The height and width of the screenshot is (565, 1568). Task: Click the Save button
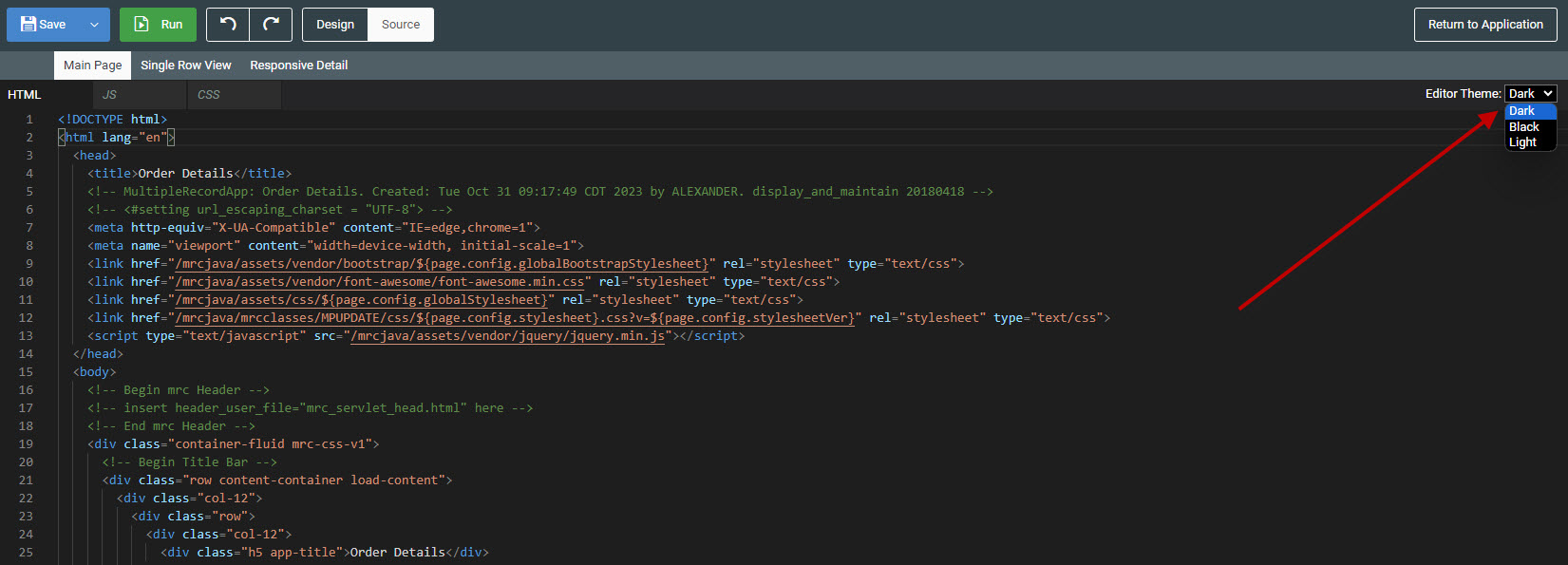[43, 25]
